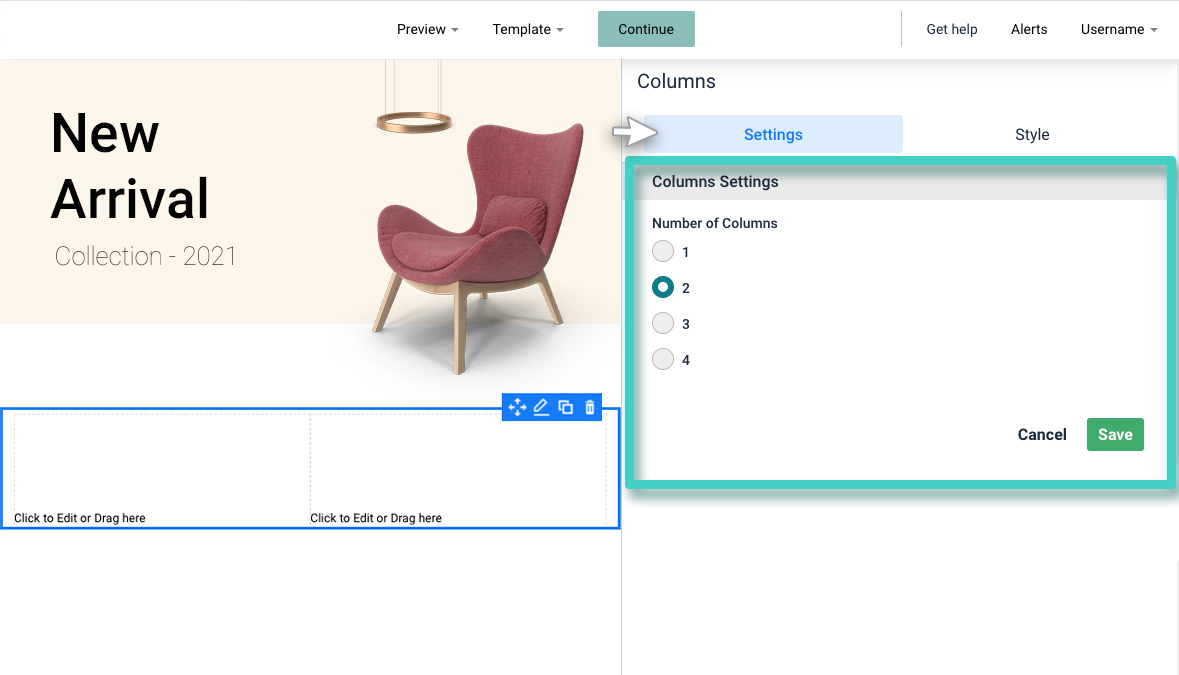Select 2 columns radio button

(x=662, y=287)
